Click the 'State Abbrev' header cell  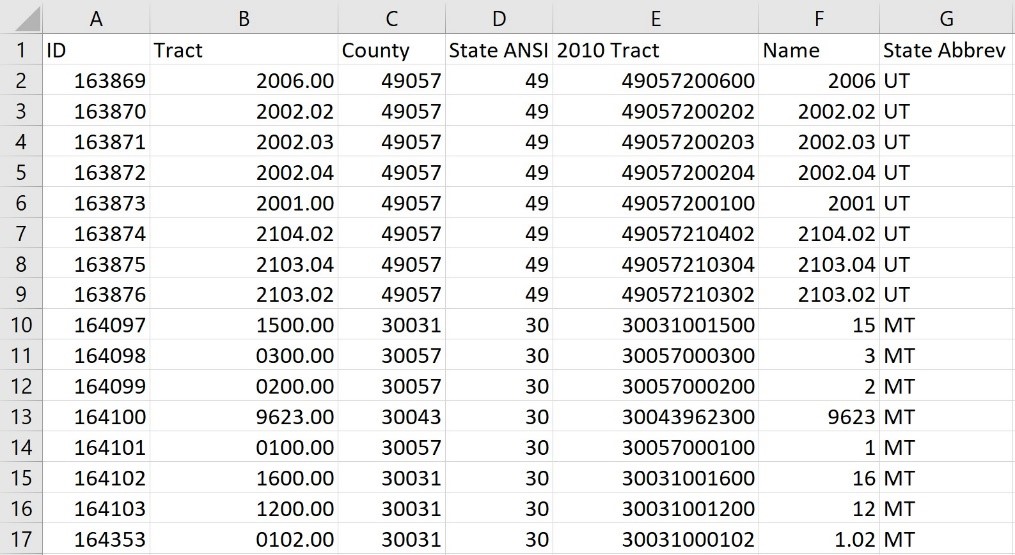[x=947, y=50]
